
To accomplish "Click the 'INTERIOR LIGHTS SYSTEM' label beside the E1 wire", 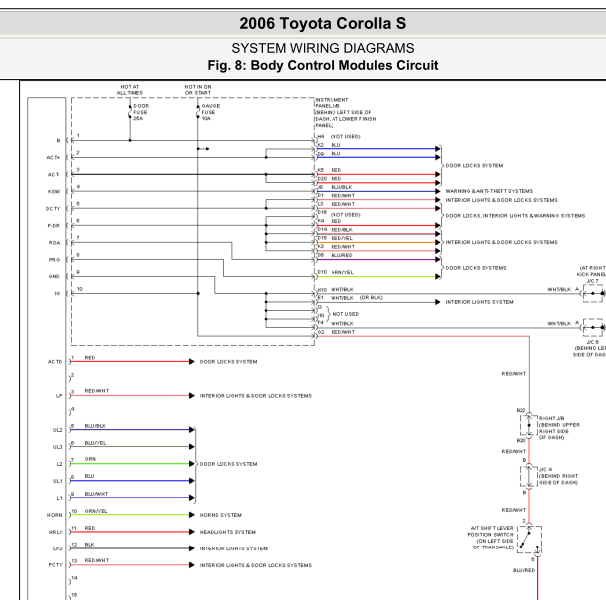I will pos(480,302).
